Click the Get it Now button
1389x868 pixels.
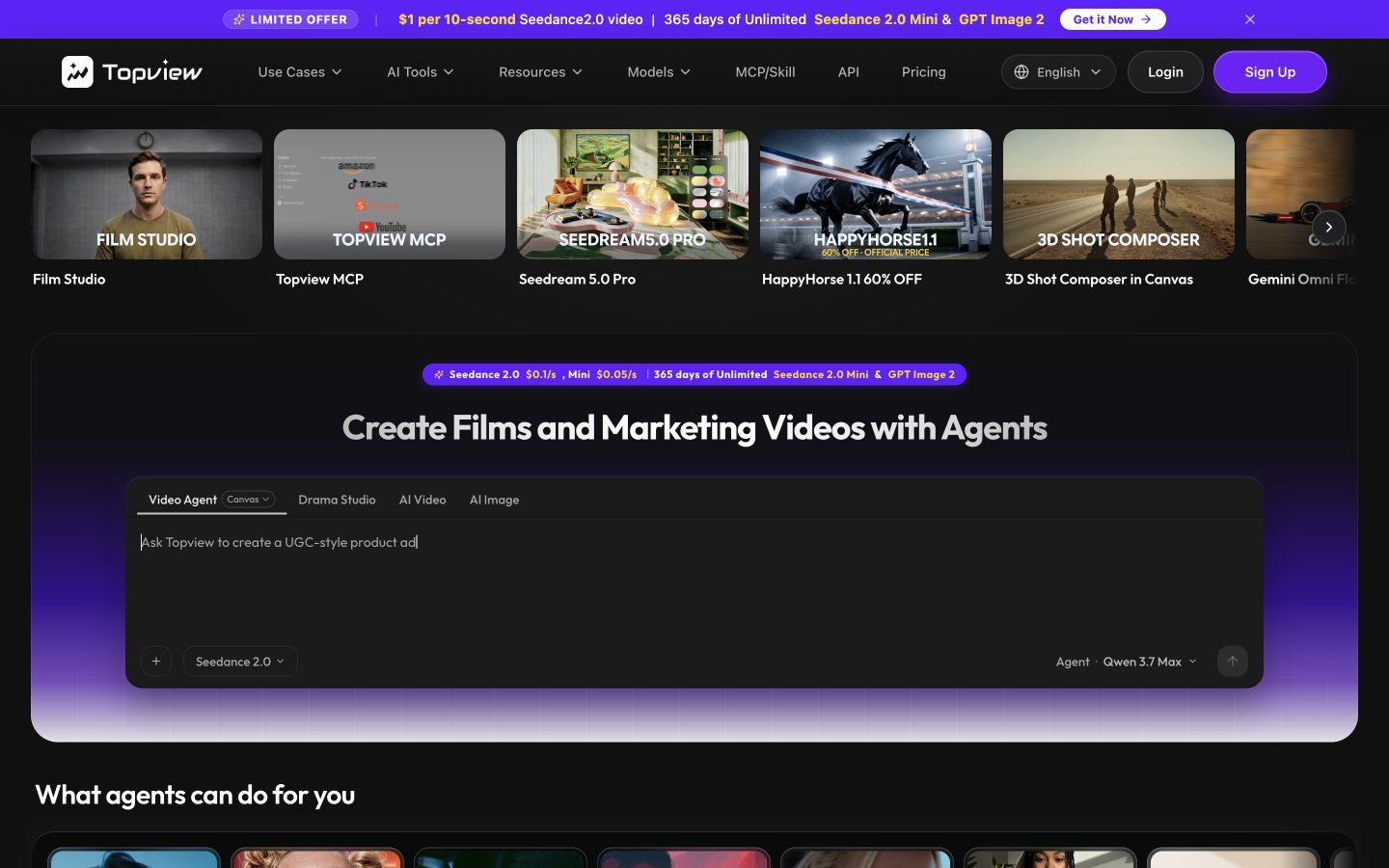tap(1112, 19)
